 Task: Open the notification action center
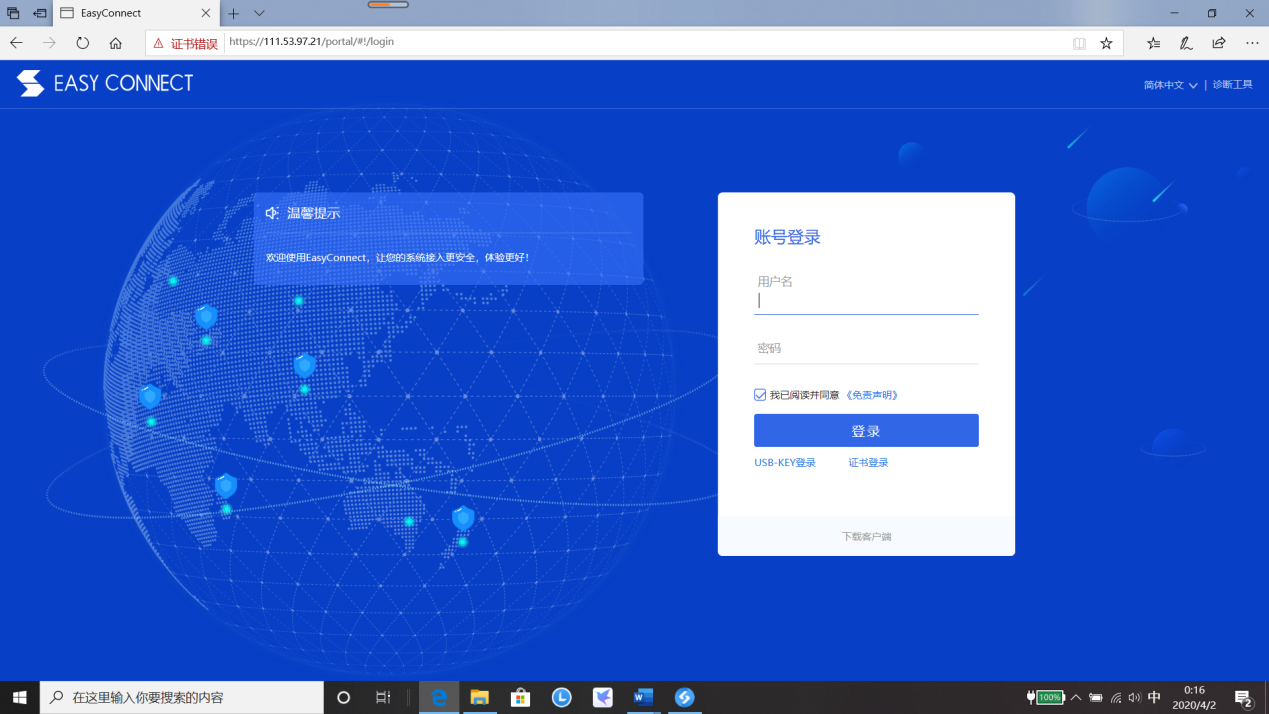tap(1244, 698)
